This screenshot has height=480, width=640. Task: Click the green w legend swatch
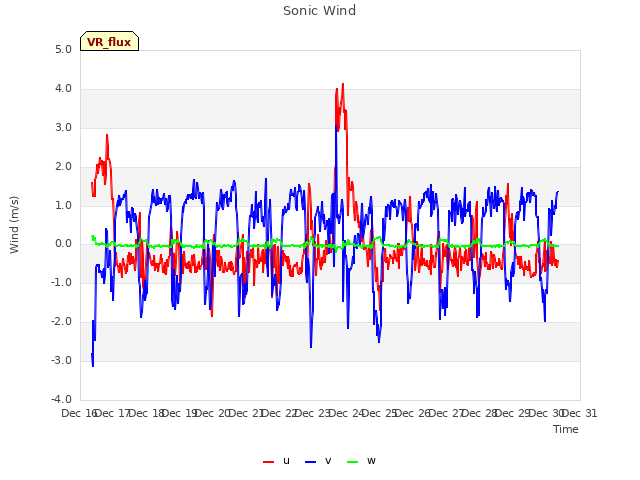352,462
